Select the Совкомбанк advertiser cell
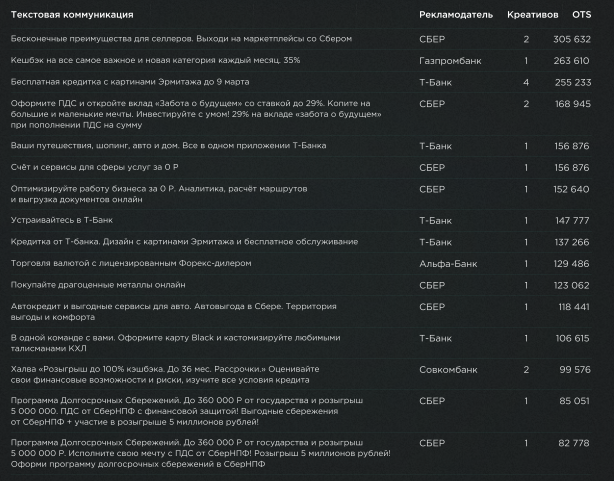614x481 pixels. pos(447,369)
